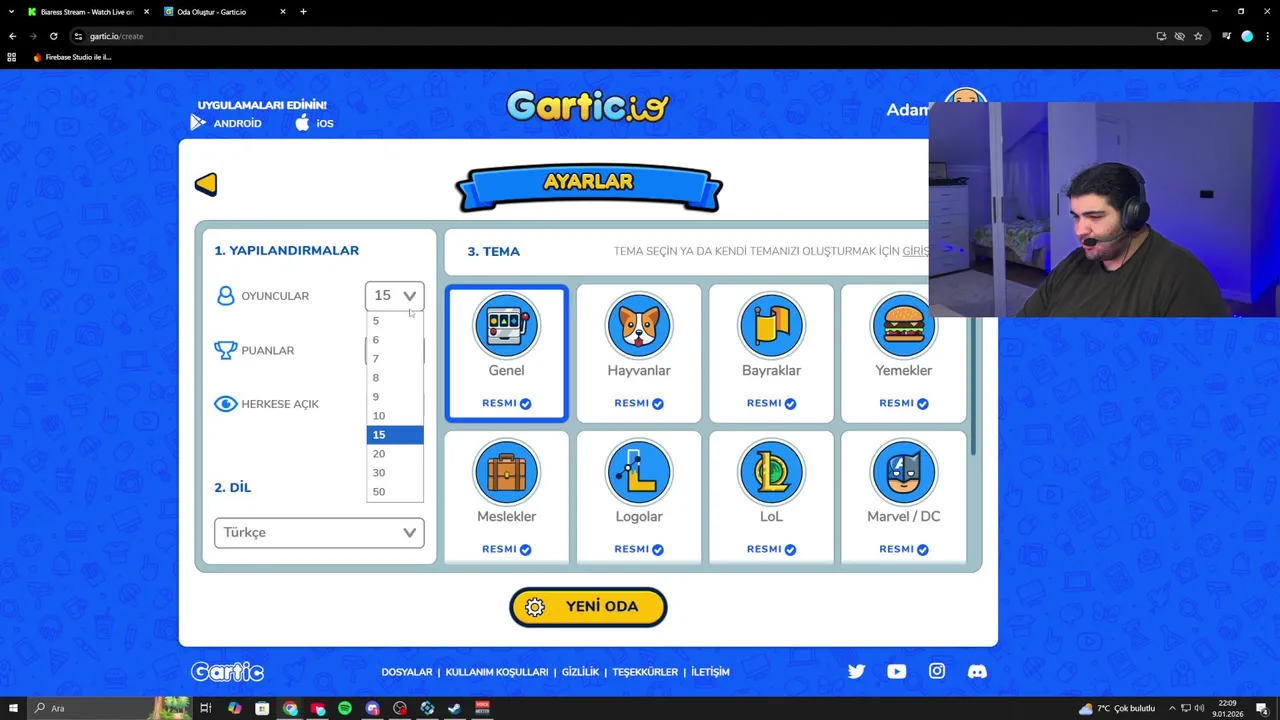Choose 5 players from the list
Image resolution: width=1280 pixels, height=720 pixels.
click(395, 321)
